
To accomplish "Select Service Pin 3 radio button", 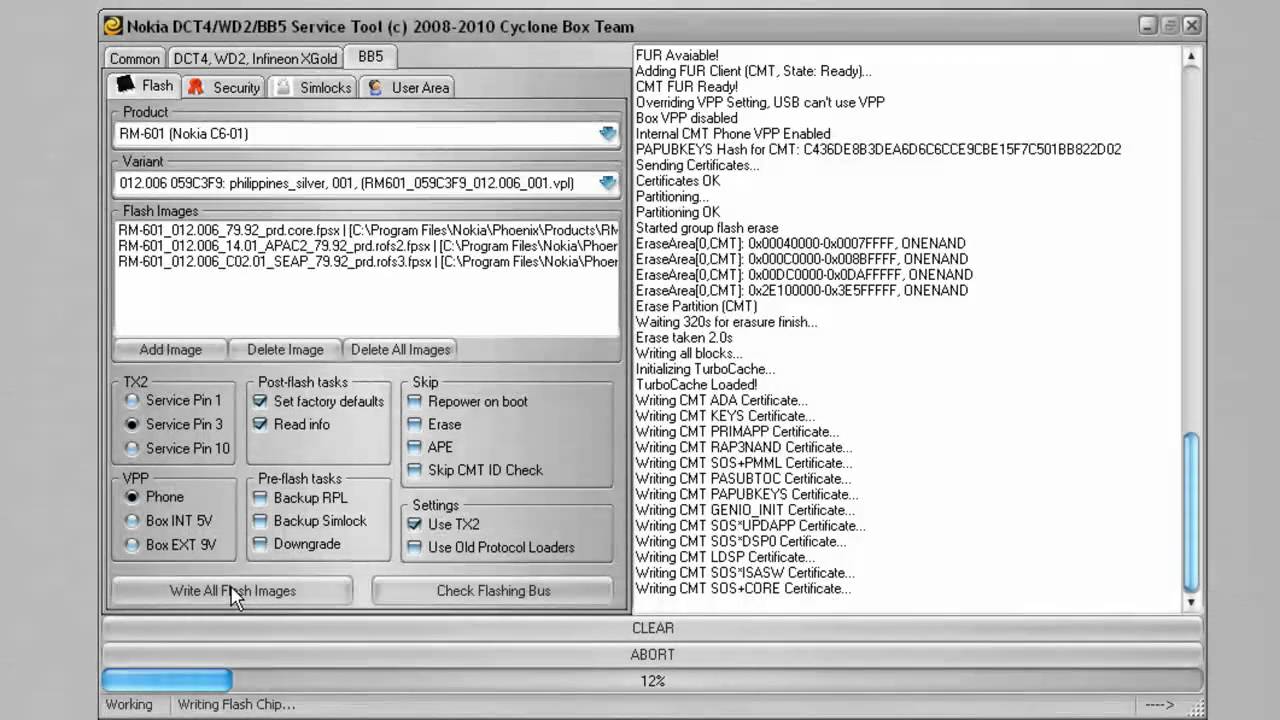I will [x=132, y=424].
